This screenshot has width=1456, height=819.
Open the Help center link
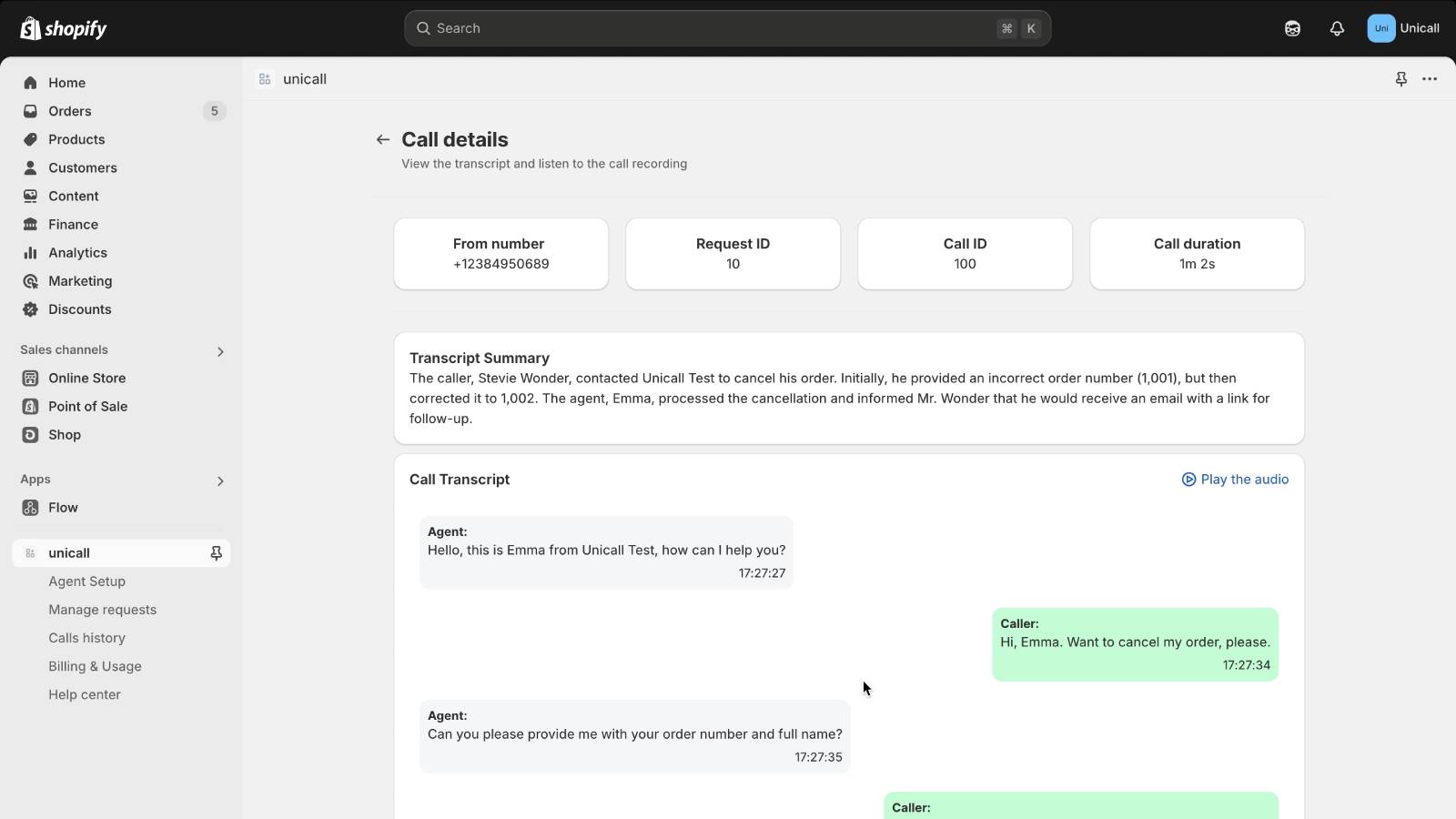(84, 694)
